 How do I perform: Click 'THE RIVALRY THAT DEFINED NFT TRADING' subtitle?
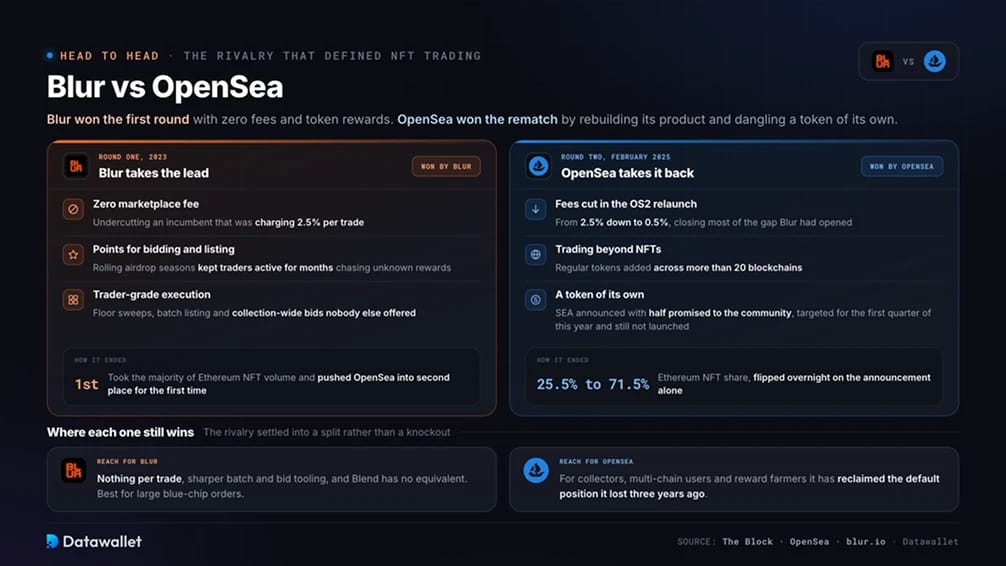click(332, 56)
